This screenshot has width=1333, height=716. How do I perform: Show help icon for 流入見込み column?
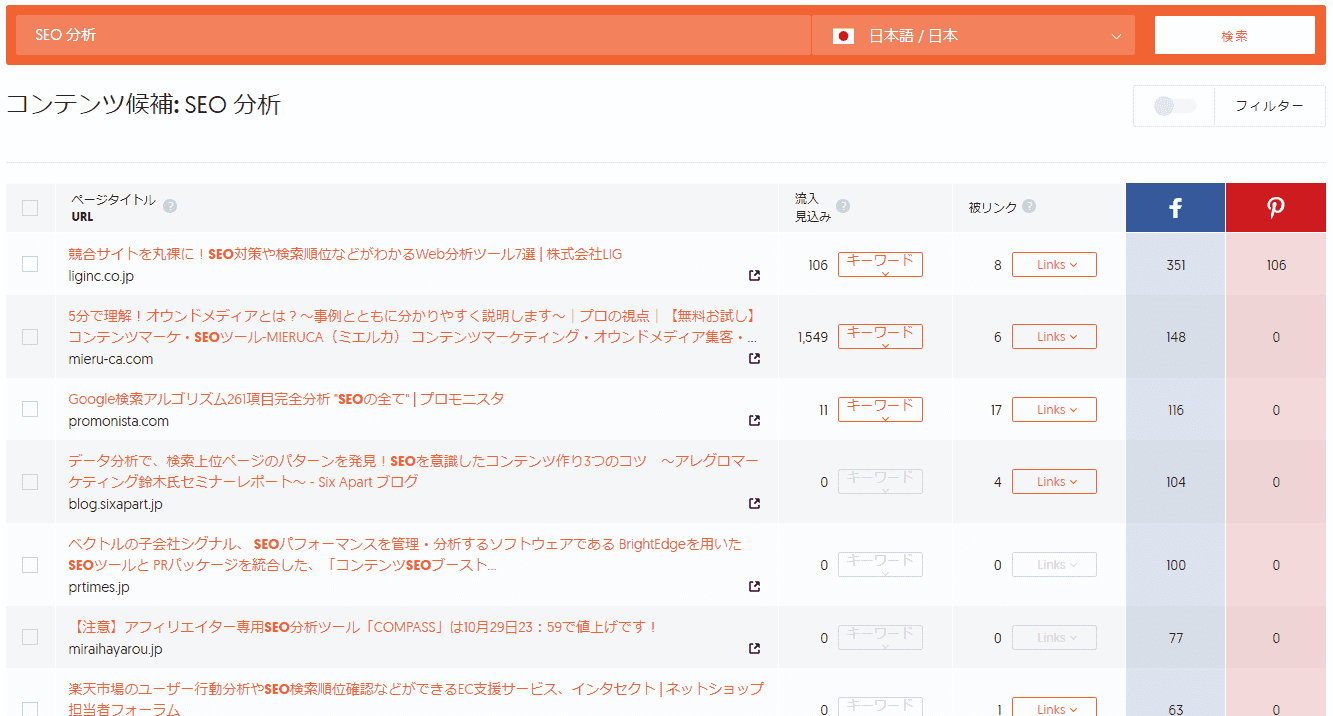[843, 206]
